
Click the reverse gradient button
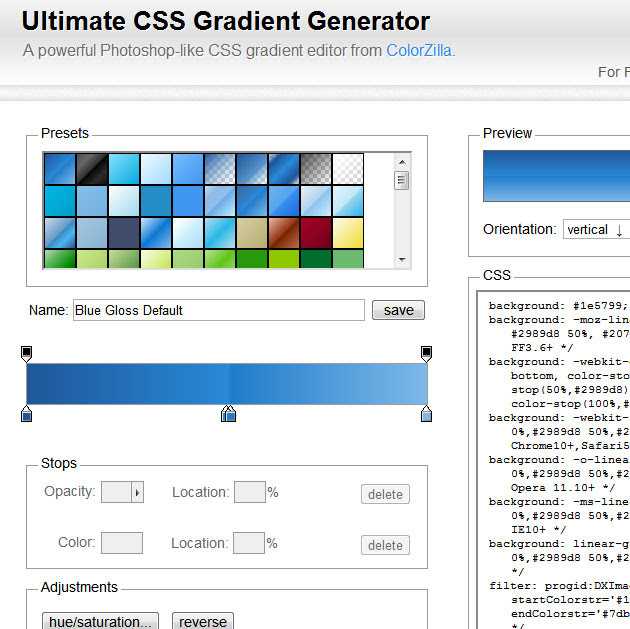[203, 621]
